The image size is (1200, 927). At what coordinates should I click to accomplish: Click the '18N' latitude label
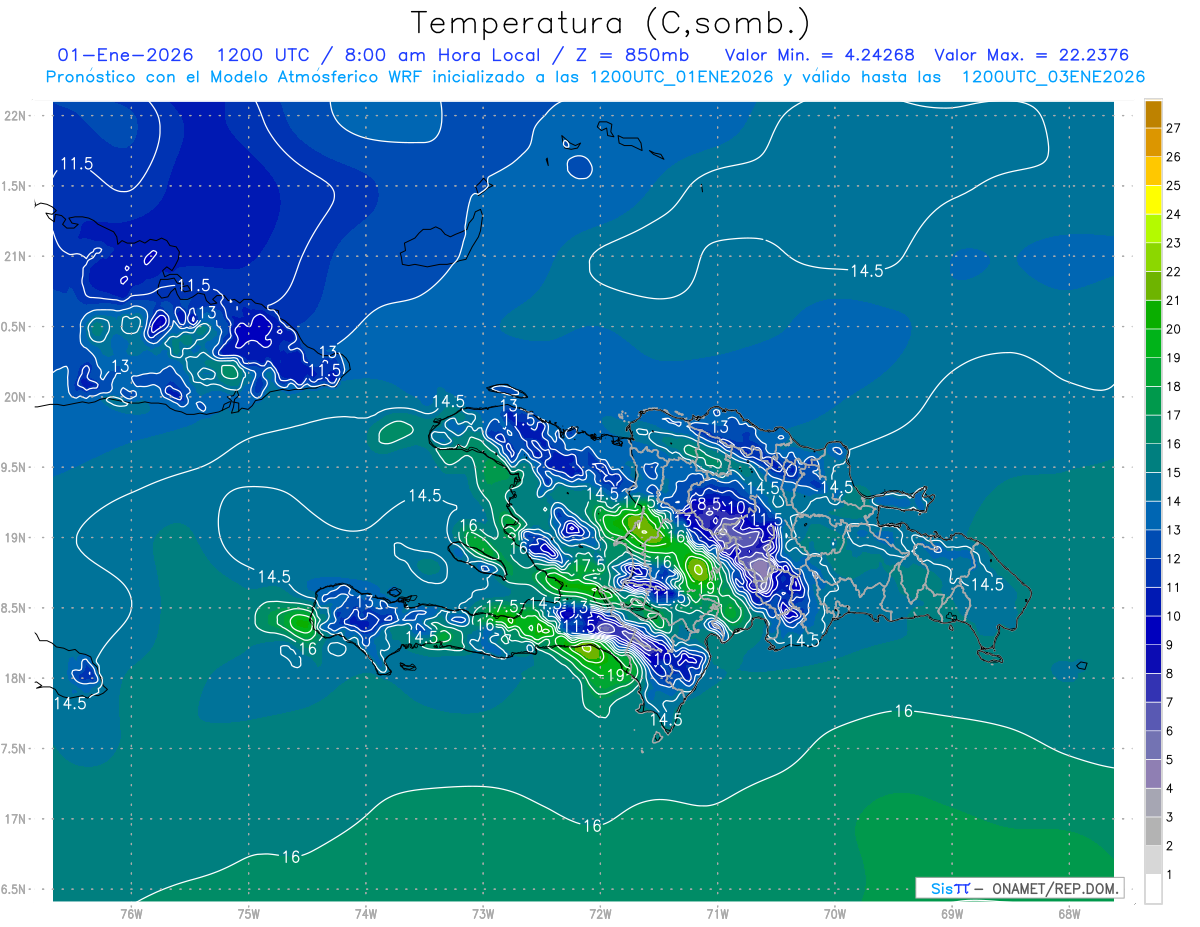click(x=17, y=678)
